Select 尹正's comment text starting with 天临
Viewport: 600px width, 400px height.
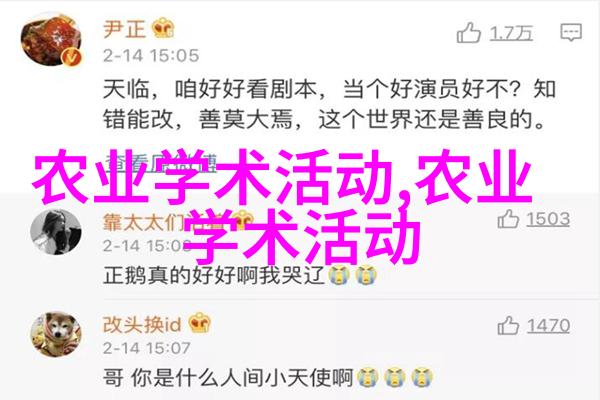tap(329, 104)
